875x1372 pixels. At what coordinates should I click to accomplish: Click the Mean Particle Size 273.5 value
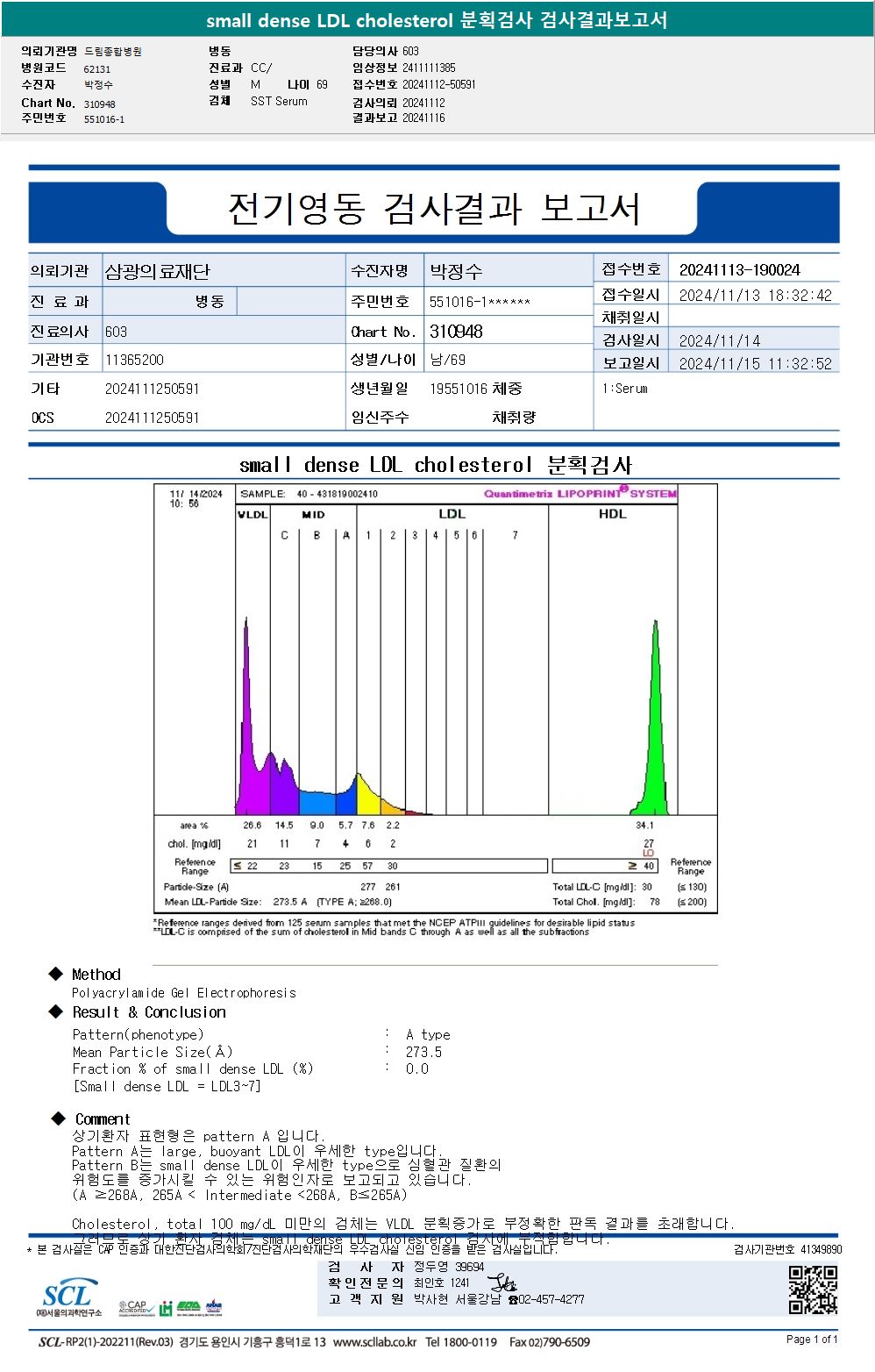pos(423,1052)
